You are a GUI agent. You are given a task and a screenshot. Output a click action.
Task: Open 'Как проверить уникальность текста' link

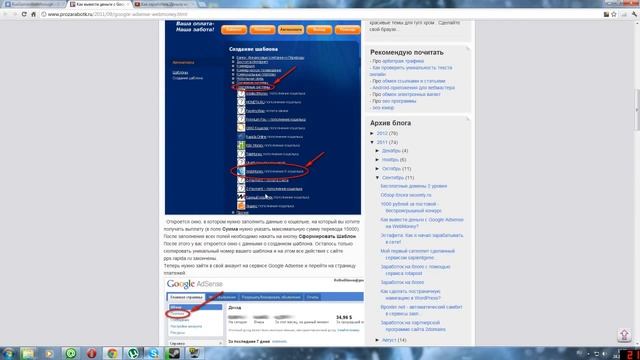[411, 71]
